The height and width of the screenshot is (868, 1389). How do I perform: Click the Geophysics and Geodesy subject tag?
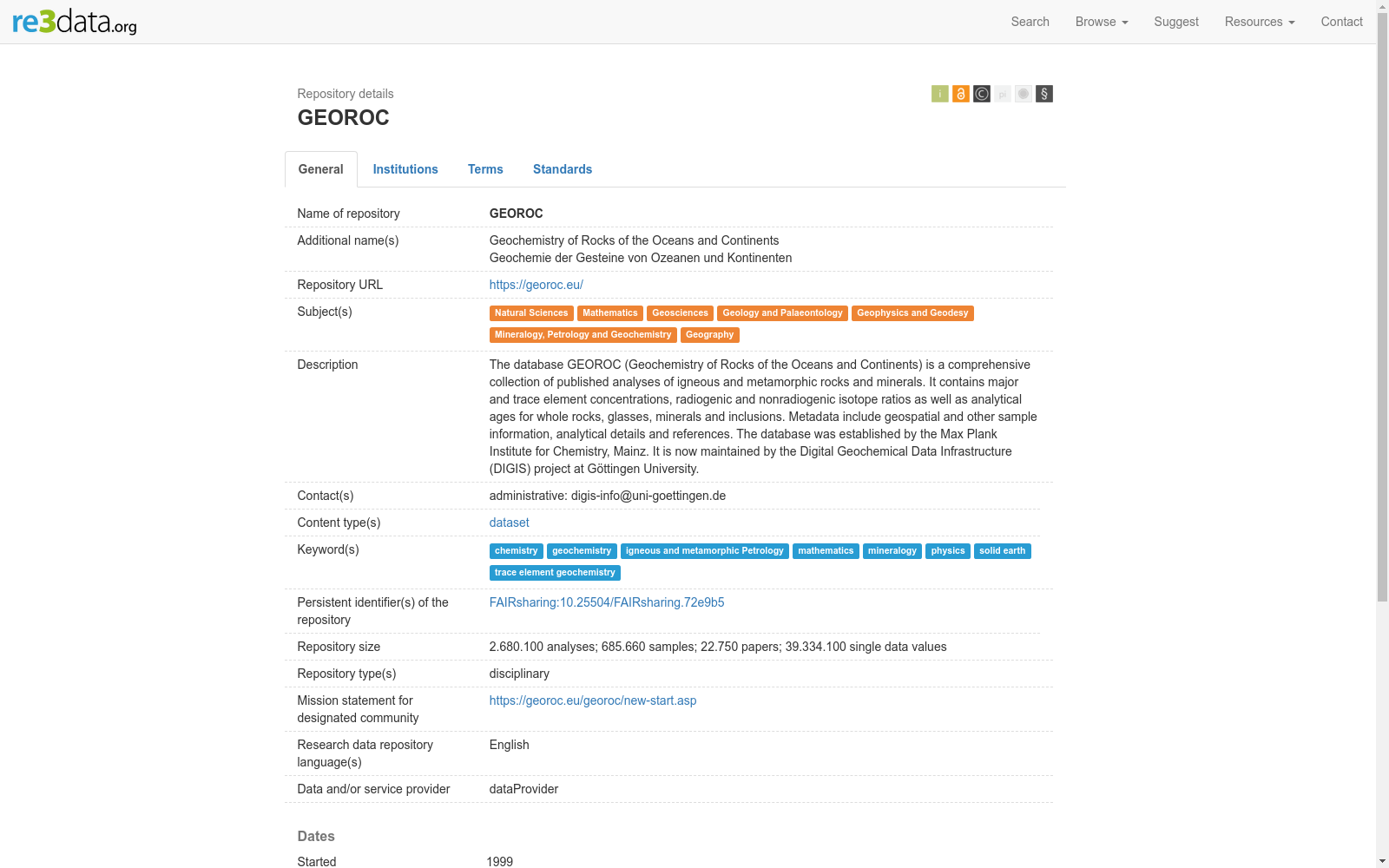pyautogui.click(x=912, y=313)
